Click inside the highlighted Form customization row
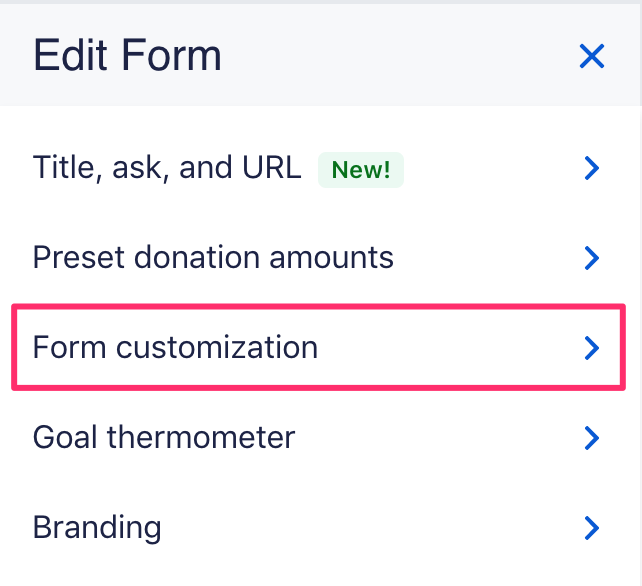Viewport: 642px width, 586px height. 400,348
